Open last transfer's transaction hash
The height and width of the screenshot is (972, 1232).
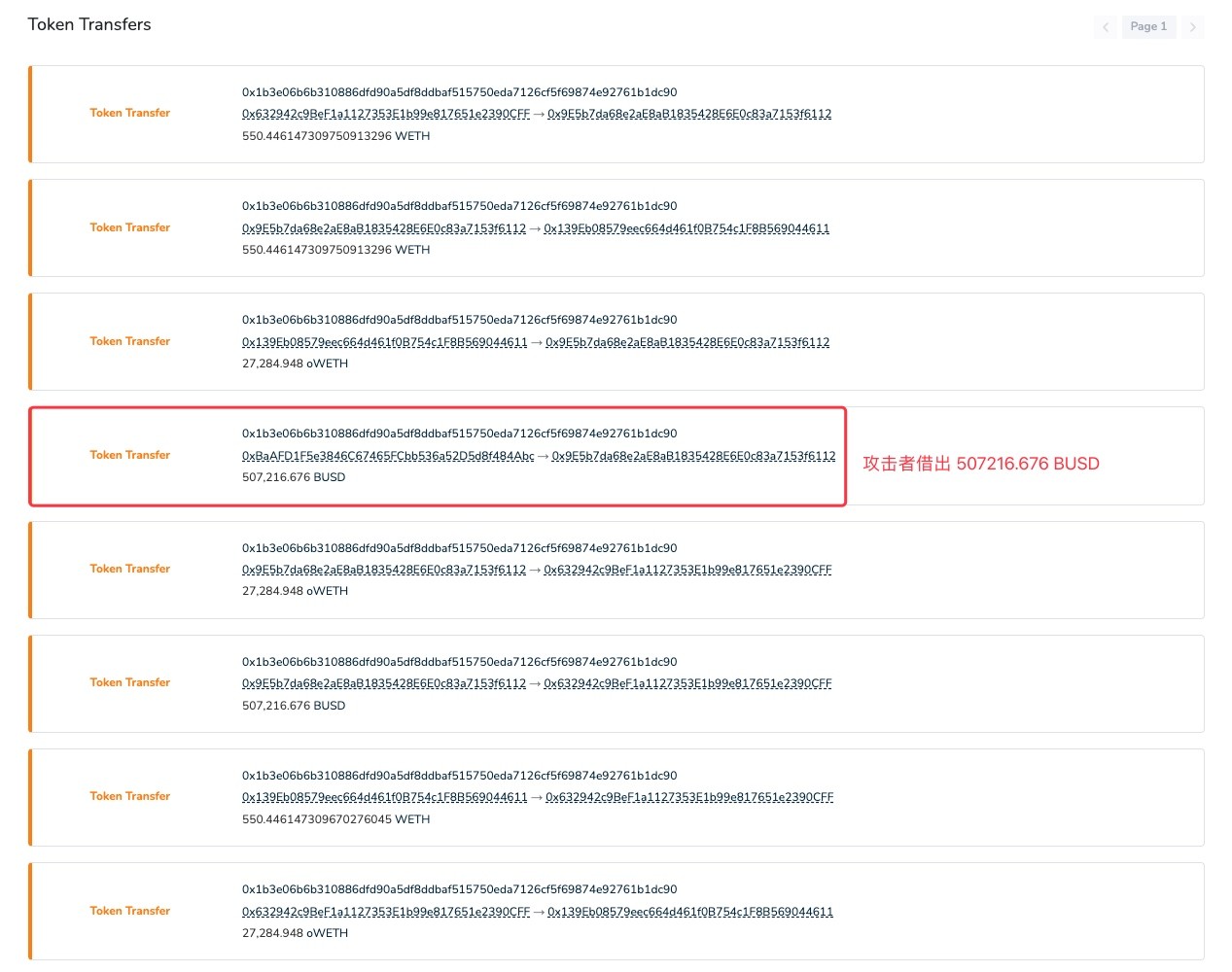[459, 889]
